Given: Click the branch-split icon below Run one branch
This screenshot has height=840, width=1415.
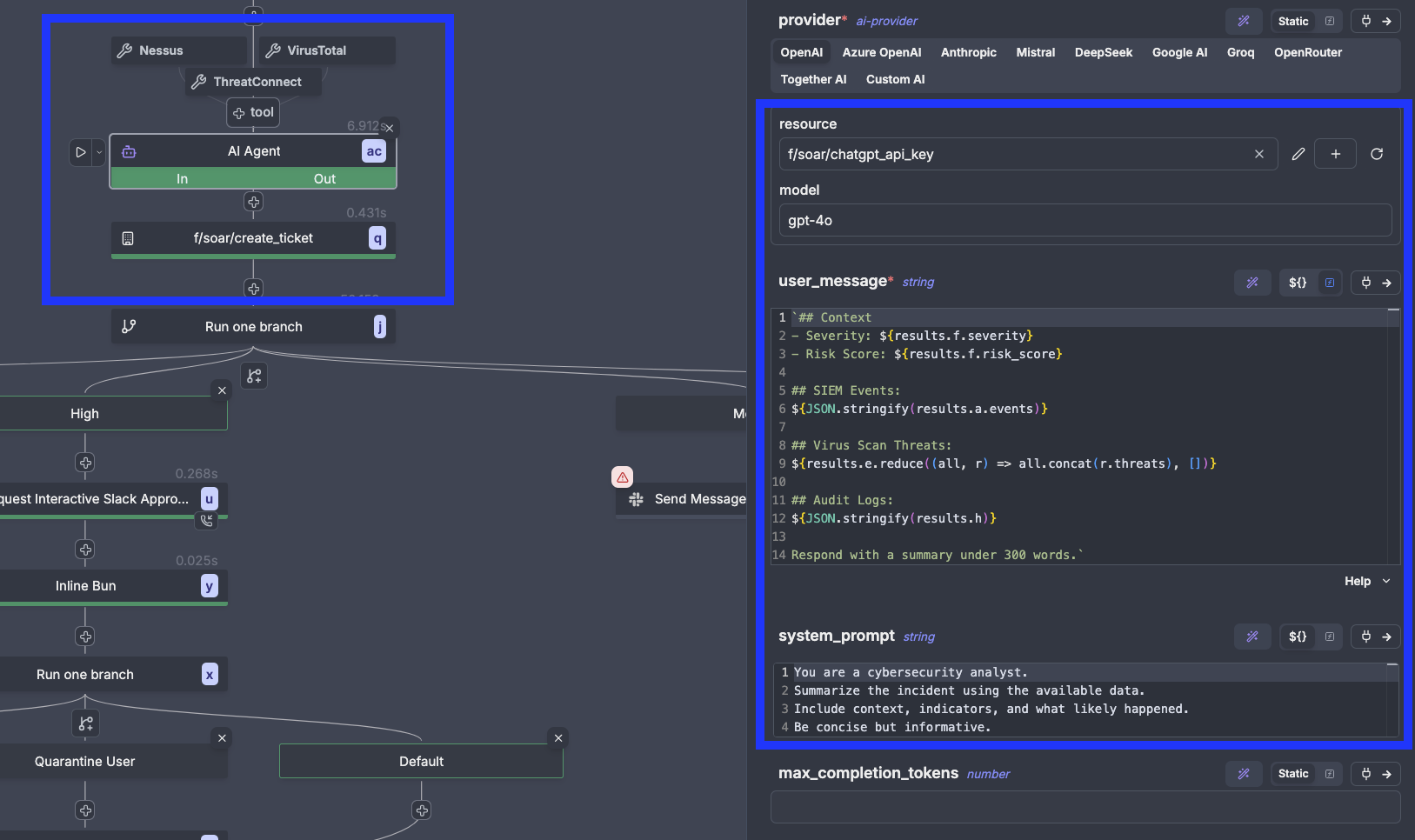Looking at the screenshot, I should (x=253, y=375).
